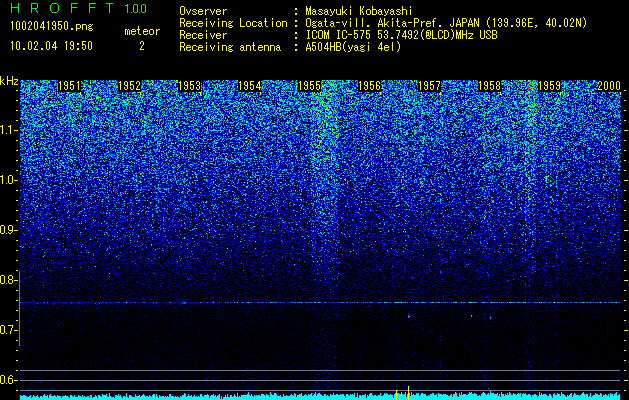Click the ICOM IC-575 receiver text

click(x=401, y=35)
